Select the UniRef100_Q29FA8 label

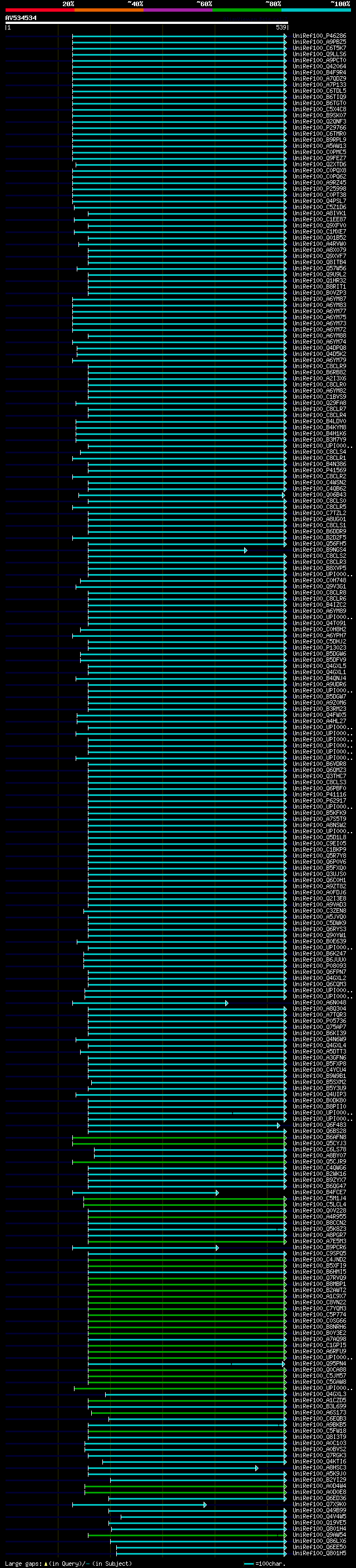pyautogui.click(x=319, y=403)
